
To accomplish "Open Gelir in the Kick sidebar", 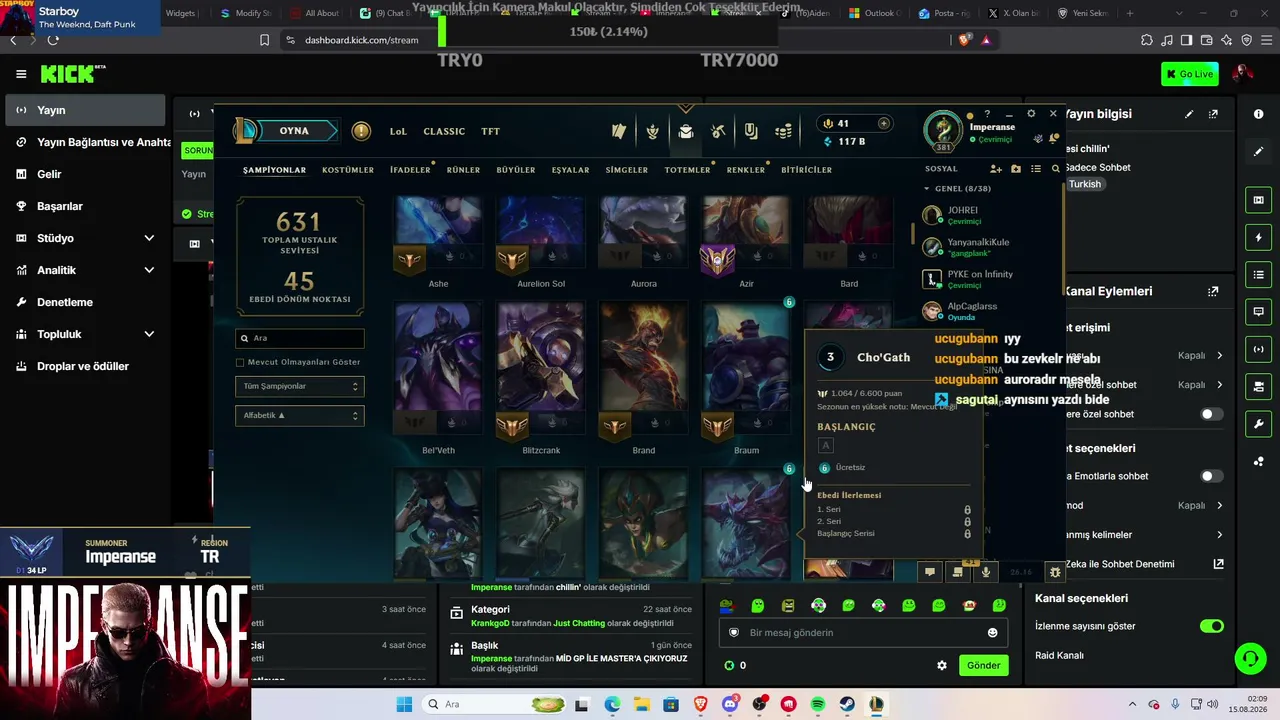I will coord(85,174).
